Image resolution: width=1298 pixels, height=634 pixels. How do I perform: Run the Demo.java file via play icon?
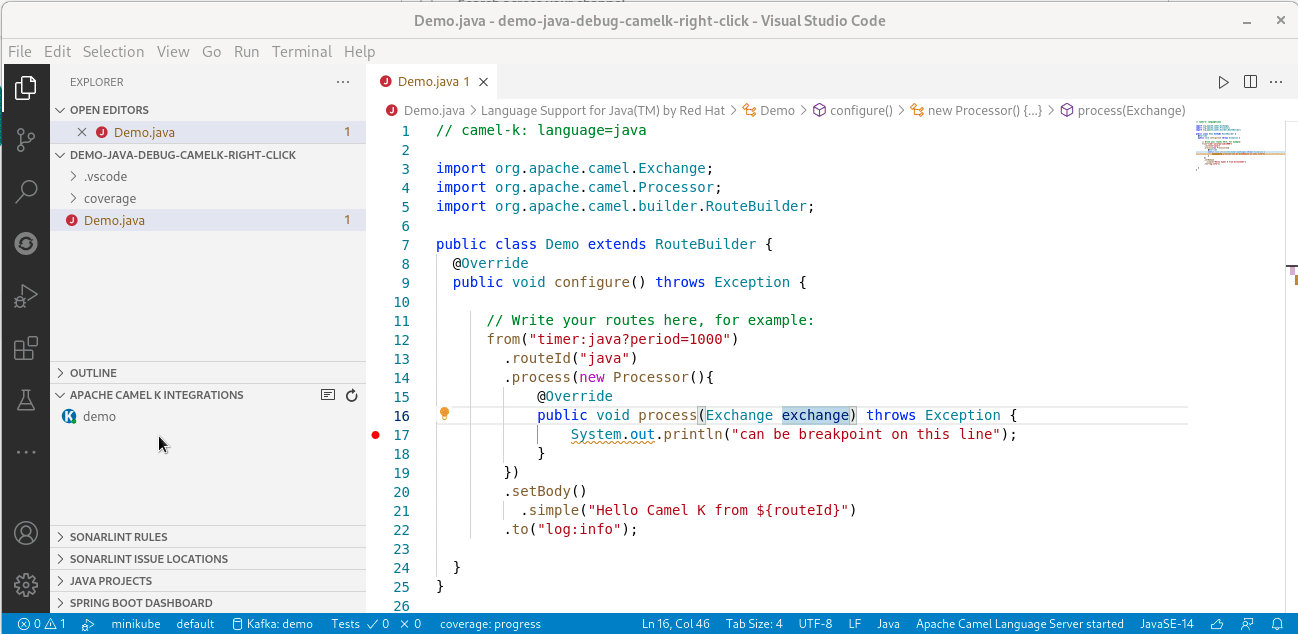pyautogui.click(x=1223, y=81)
